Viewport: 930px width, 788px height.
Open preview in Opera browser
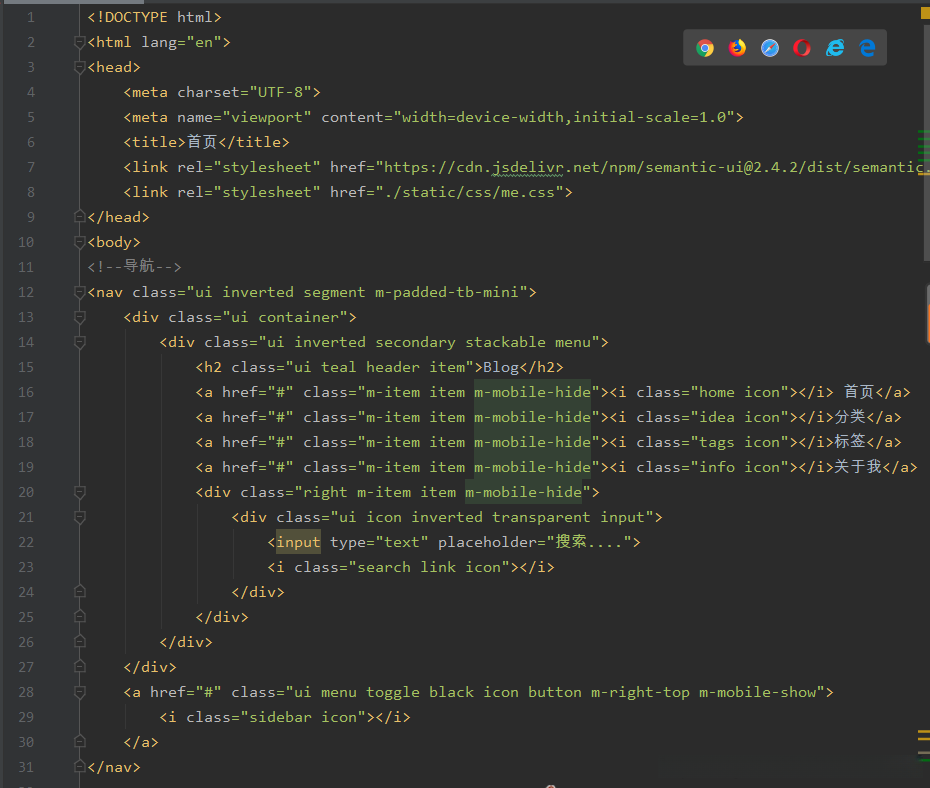pos(802,48)
